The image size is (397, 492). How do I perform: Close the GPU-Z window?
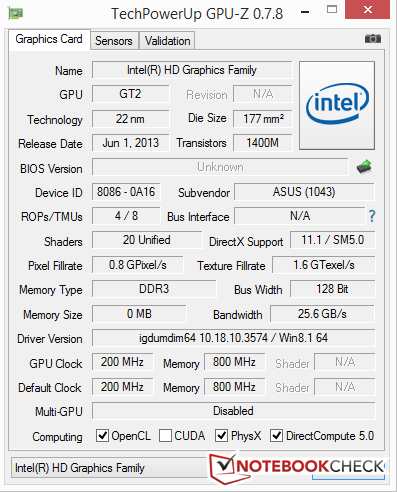367,10
